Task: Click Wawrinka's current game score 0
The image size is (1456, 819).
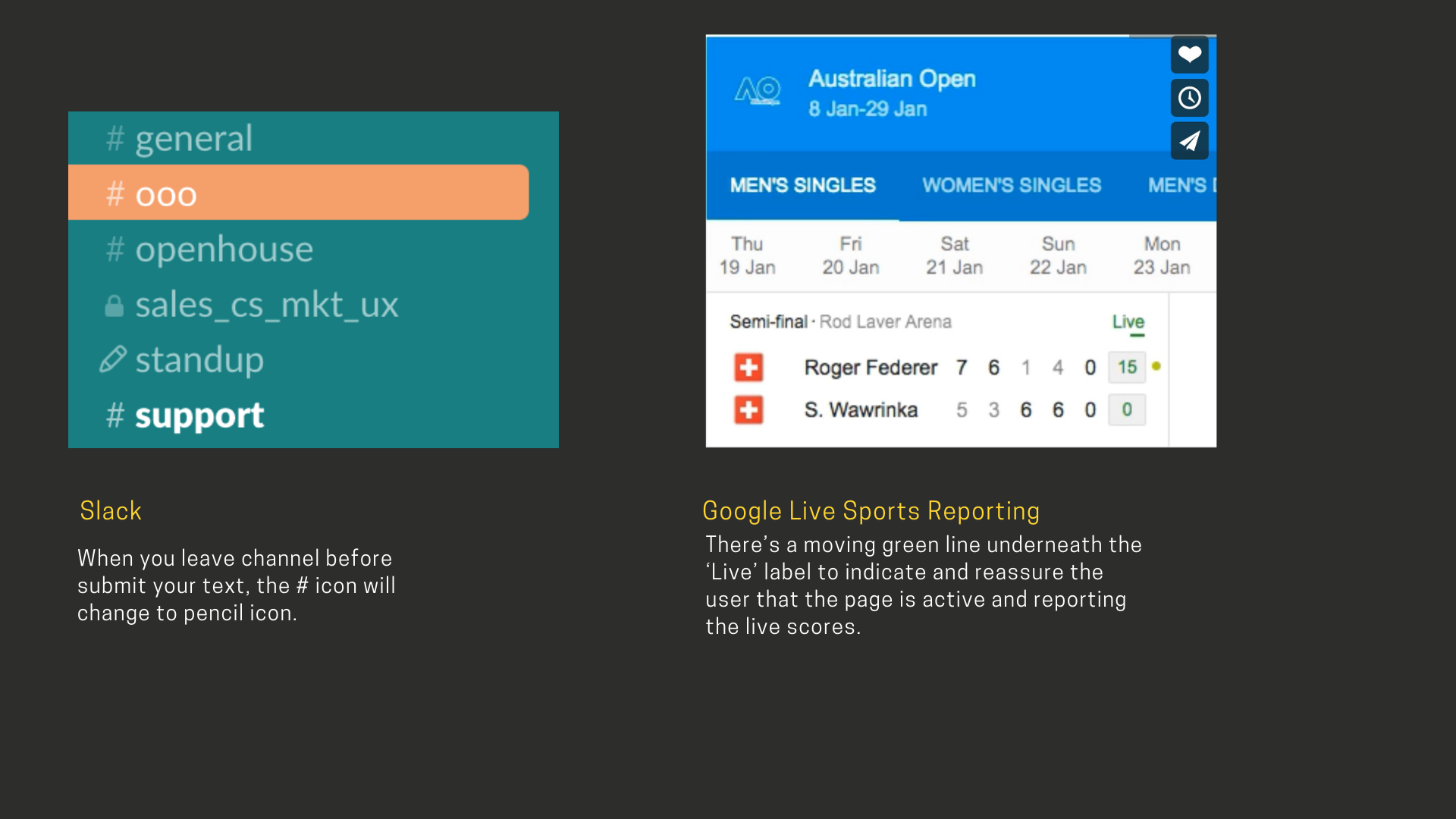Action: pos(1127,409)
